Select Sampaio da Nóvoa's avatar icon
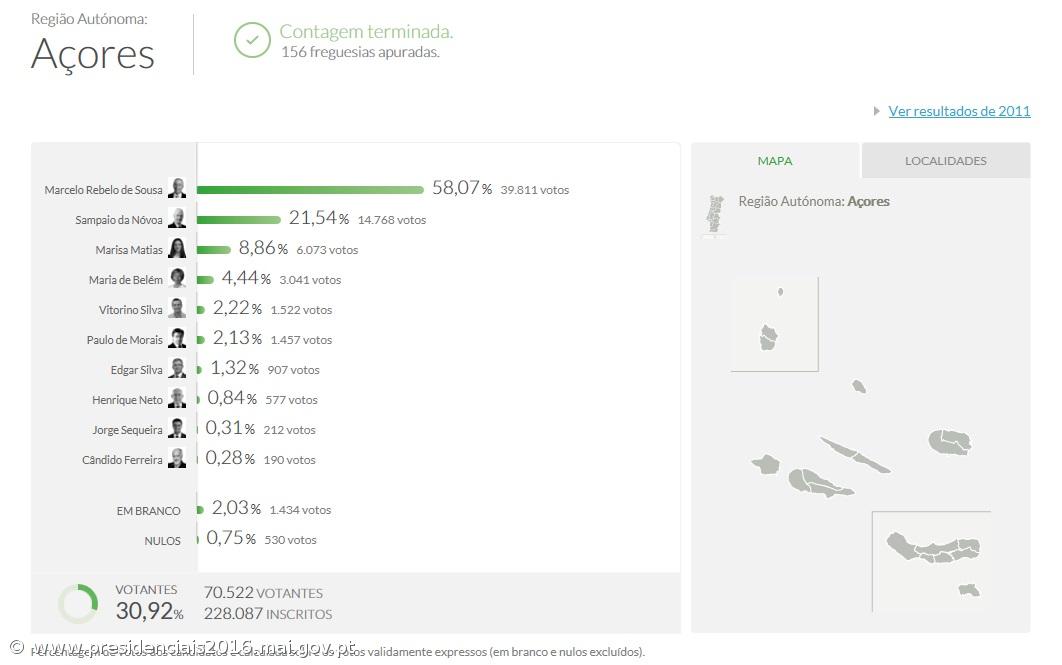 [177, 218]
